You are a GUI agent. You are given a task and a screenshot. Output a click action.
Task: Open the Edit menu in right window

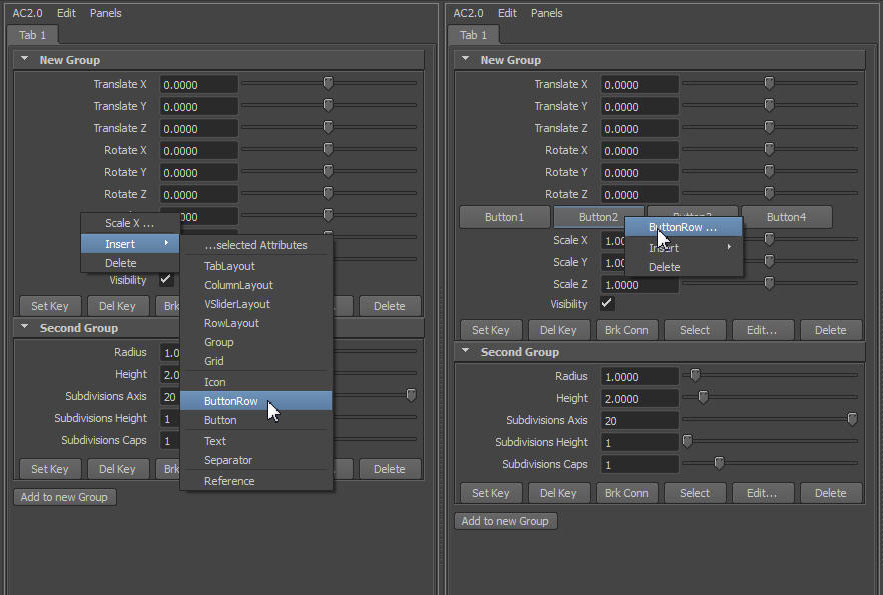point(507,13)
